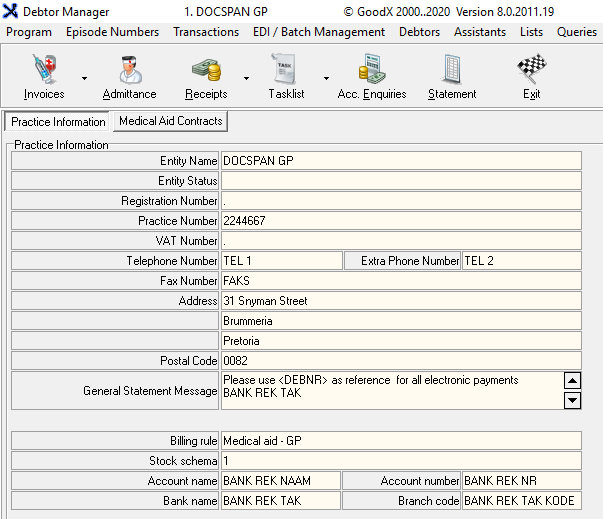Open Receipts money icon
The height and width of the screenshot is (519, 603).
(x=206, y=71)
